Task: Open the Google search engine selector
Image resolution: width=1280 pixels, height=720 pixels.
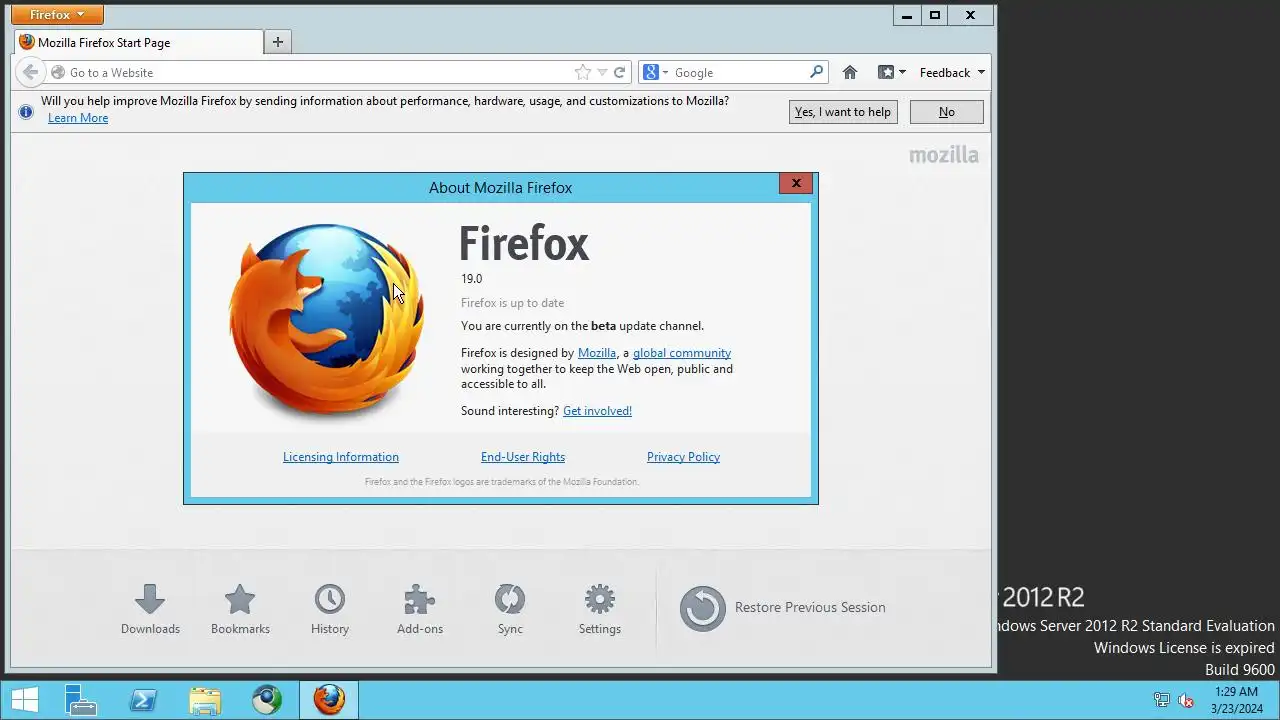Action: [x=656, y=72]
